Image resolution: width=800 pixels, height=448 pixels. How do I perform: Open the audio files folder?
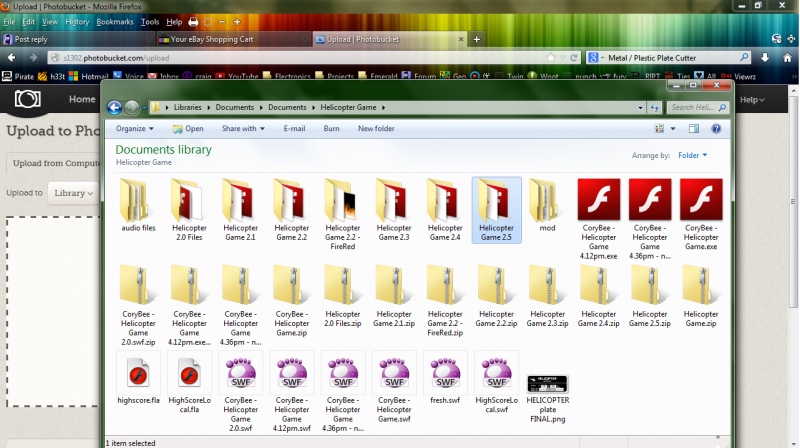tap(138, 205)
